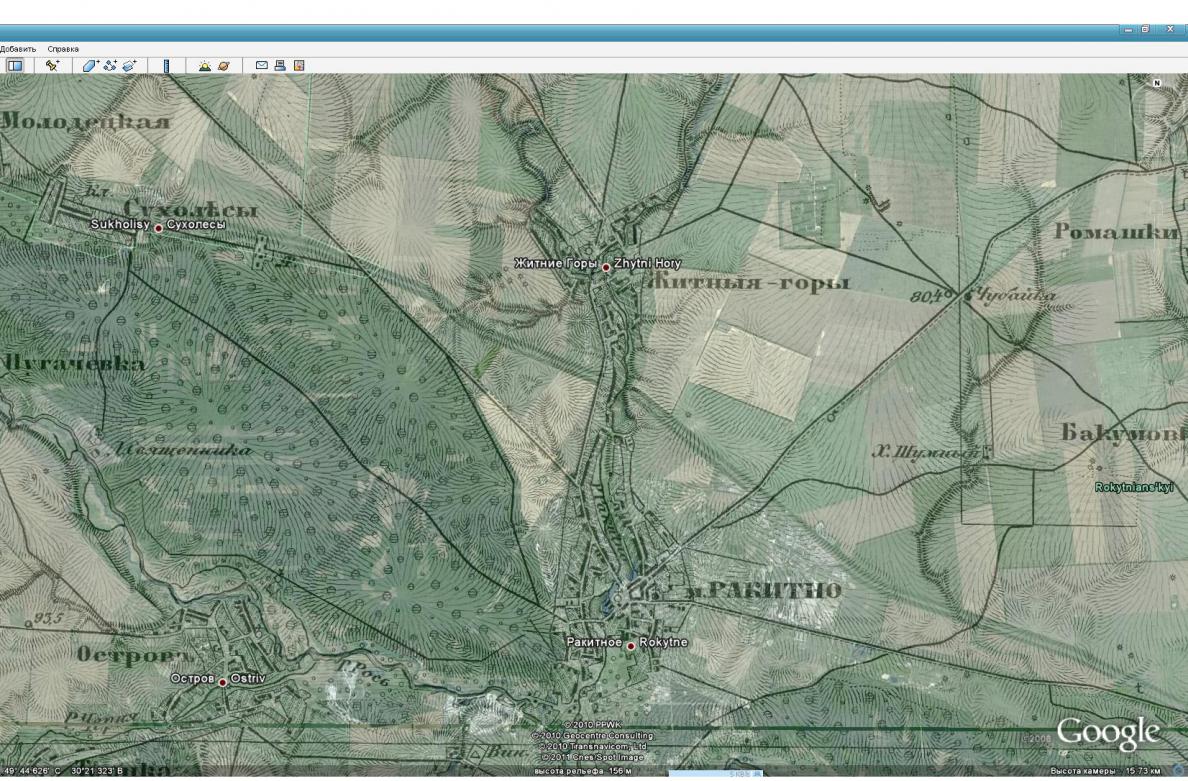Viewport: 1188px width, 781px height.
Task: View in Google Maps icon
Action: coord(299,66)
